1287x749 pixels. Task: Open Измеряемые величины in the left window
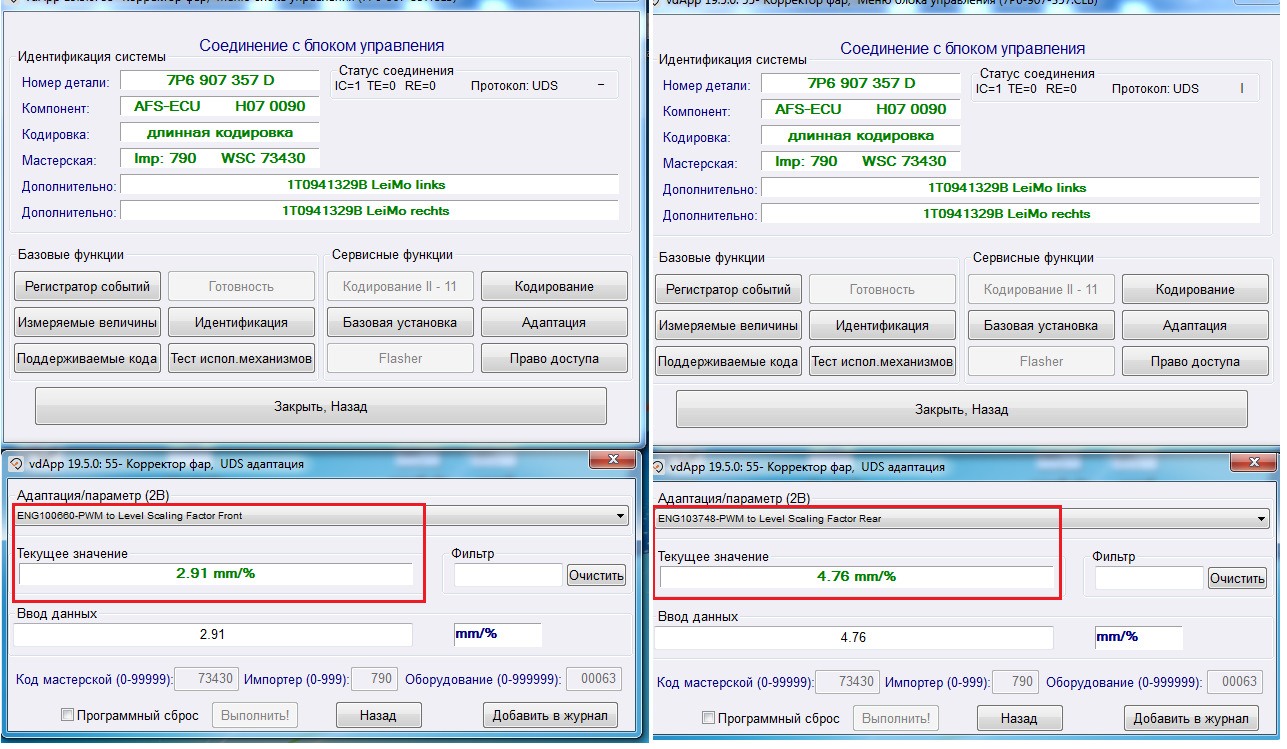tap(87, 323)
